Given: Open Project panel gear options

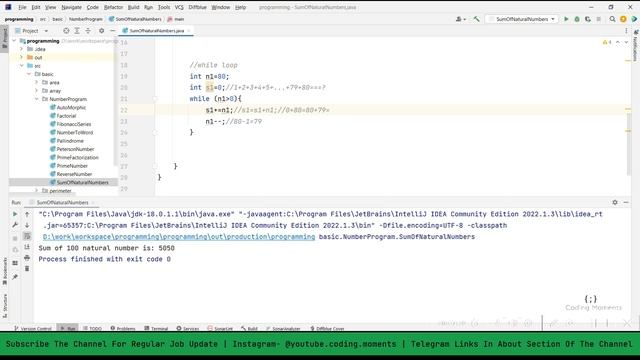Looking at the screenshot, I should tap(102, 31).
